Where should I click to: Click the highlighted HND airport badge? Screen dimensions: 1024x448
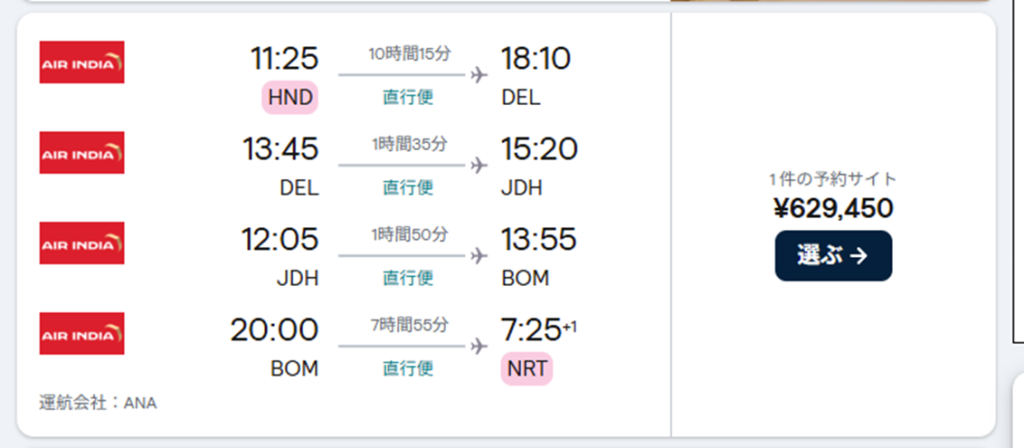pos(290,97)
